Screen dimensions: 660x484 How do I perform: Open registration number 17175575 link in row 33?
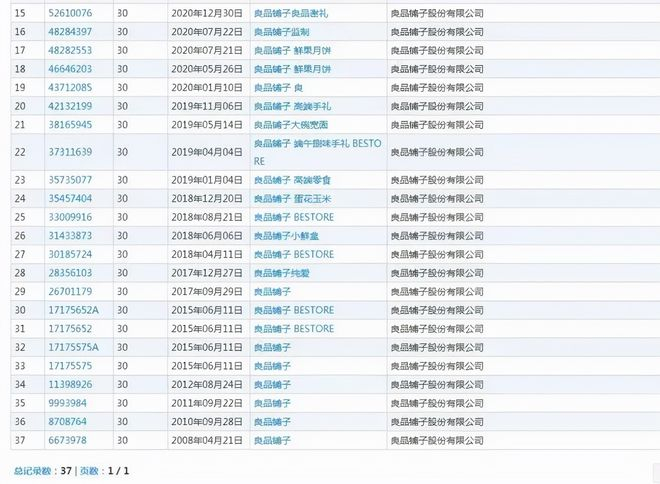pos(70,366)
